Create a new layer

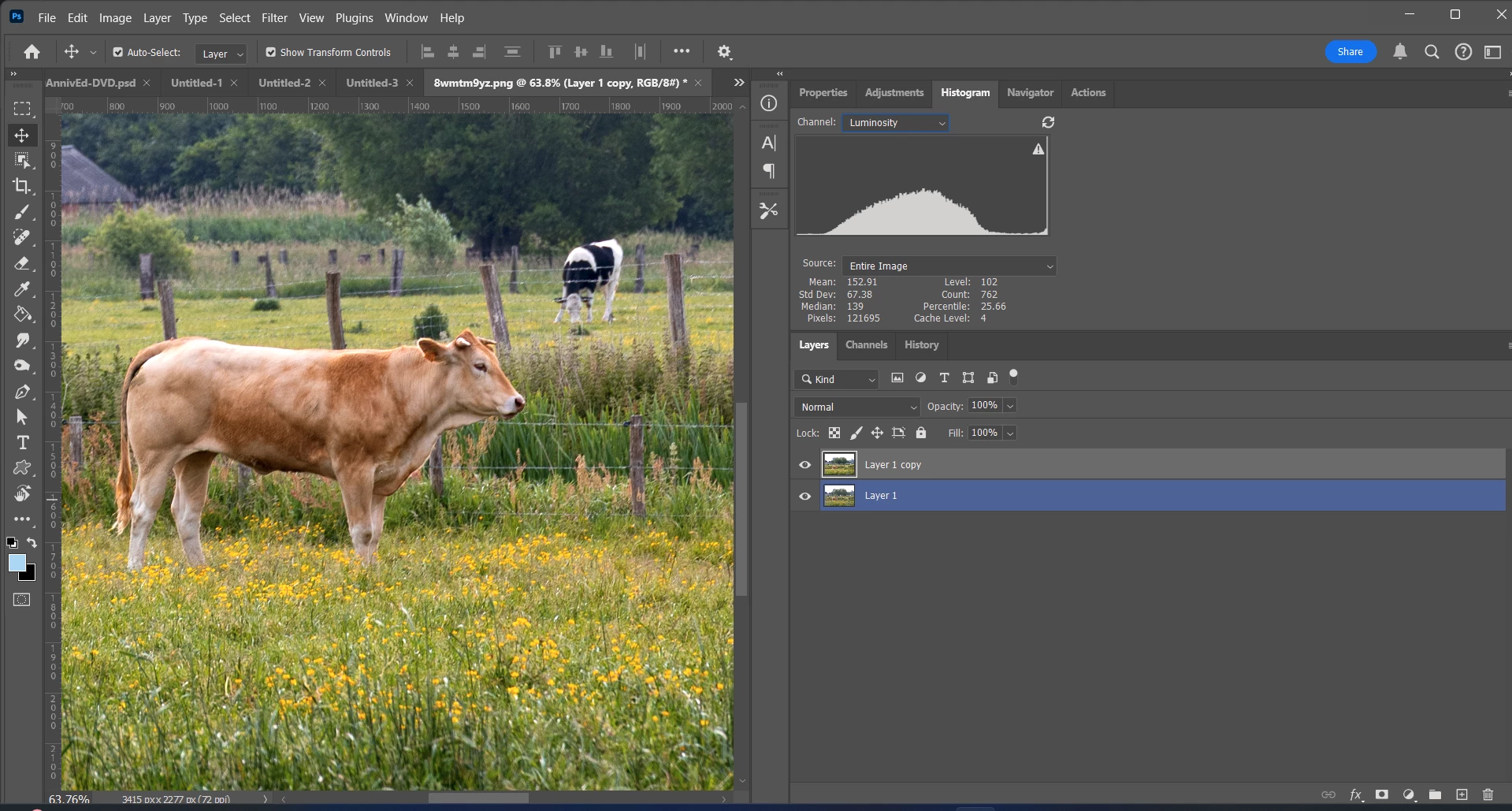point(1462,794)
